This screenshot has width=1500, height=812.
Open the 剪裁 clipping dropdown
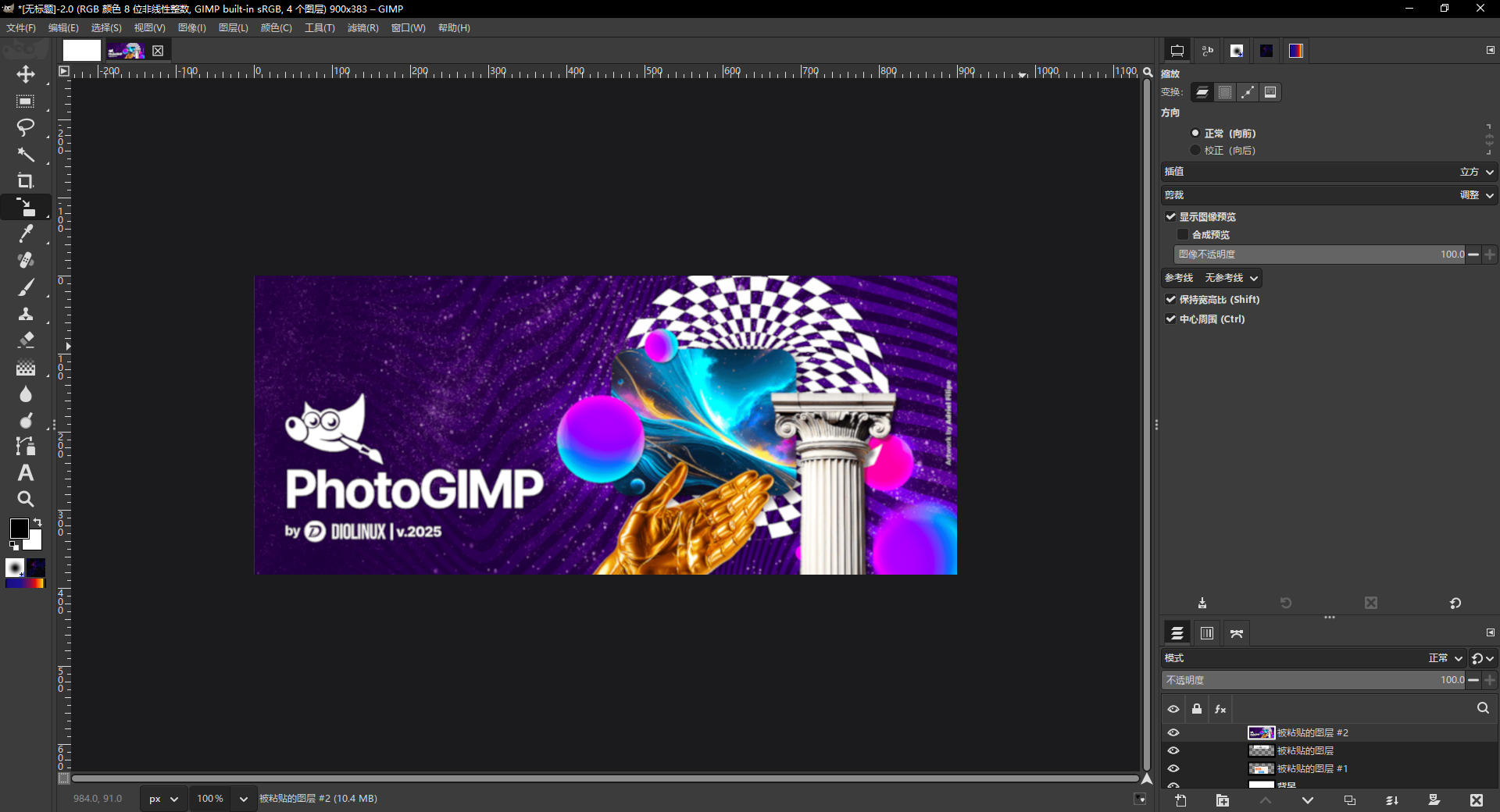(x=1329, y=195)
